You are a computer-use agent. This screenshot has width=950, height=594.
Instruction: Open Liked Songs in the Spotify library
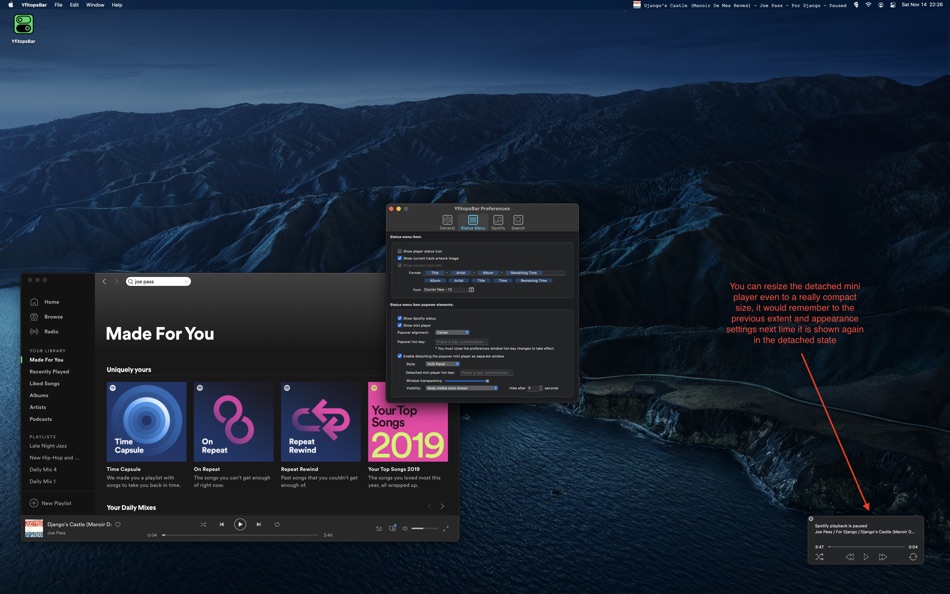44,383
